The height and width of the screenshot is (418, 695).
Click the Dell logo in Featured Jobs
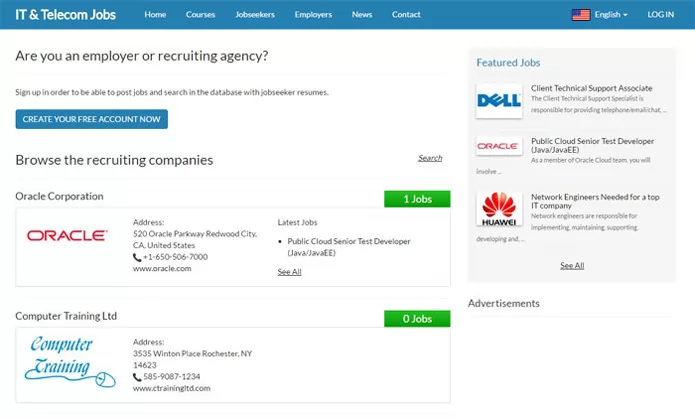[x=499, y=100]
